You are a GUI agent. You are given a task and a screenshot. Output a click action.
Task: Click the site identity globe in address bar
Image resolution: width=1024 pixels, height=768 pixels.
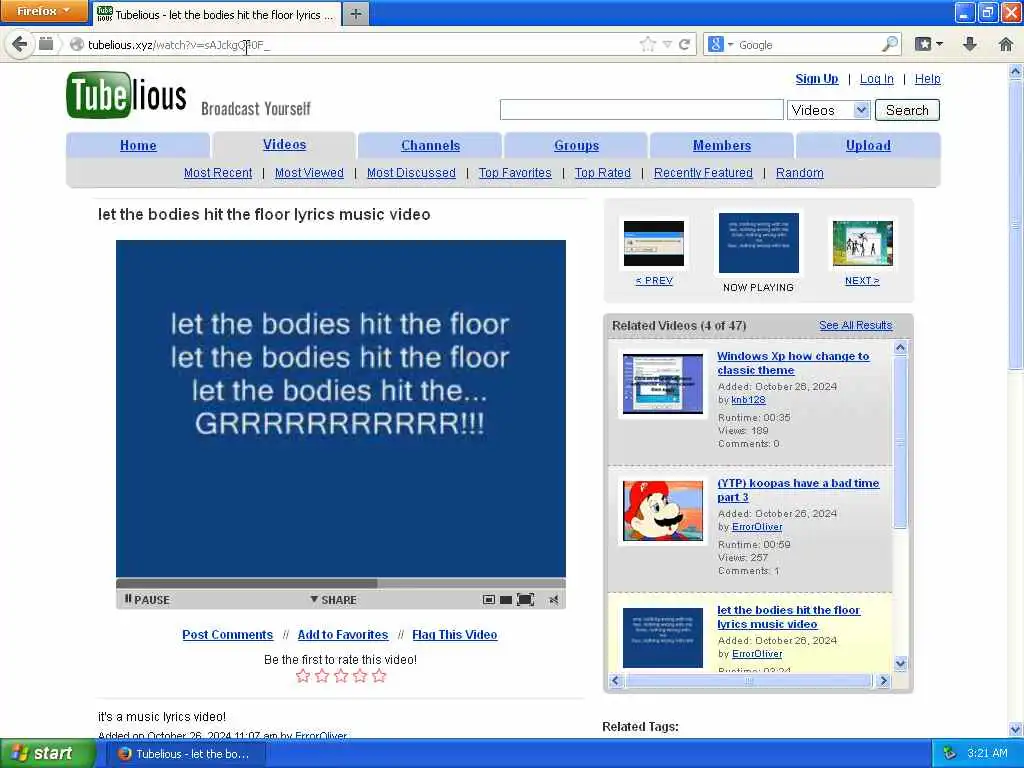click(x=77, y=44)
